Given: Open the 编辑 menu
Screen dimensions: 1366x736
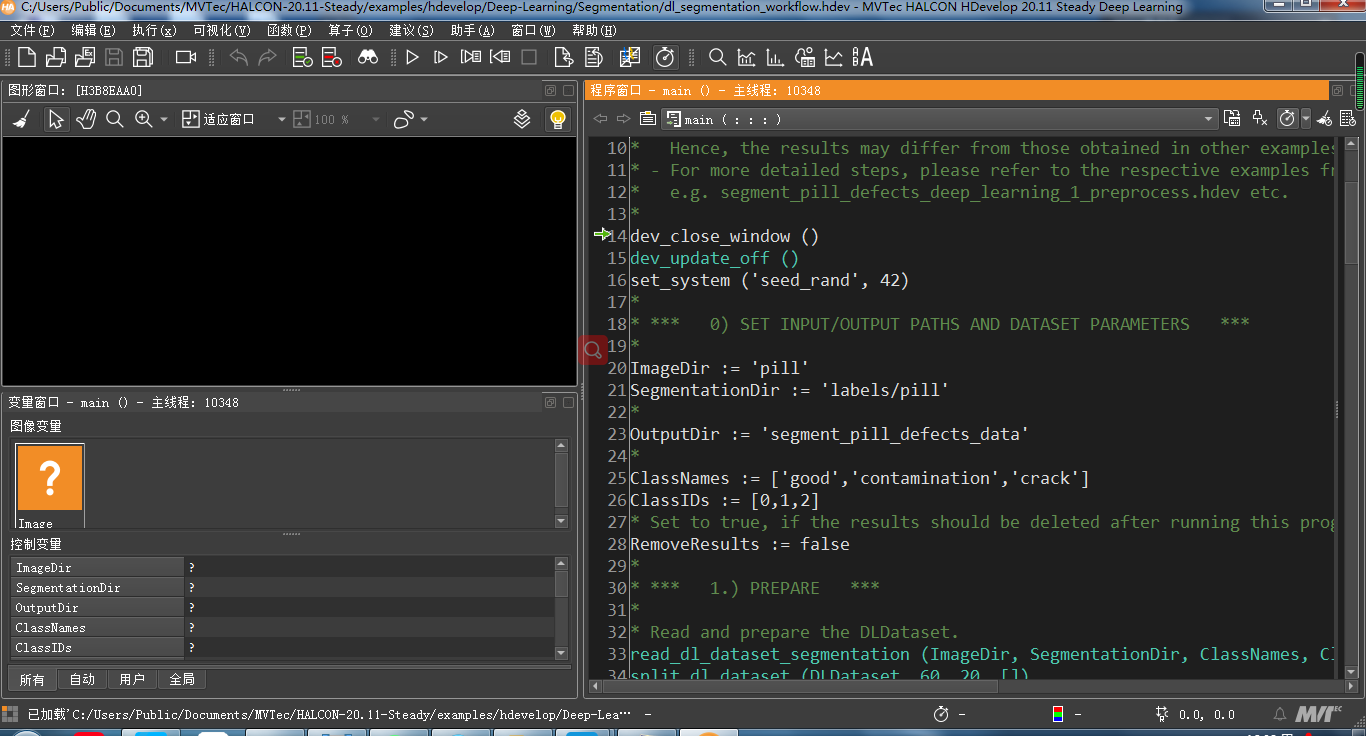Looking at the screenshot, I should (x=93, y=31).
